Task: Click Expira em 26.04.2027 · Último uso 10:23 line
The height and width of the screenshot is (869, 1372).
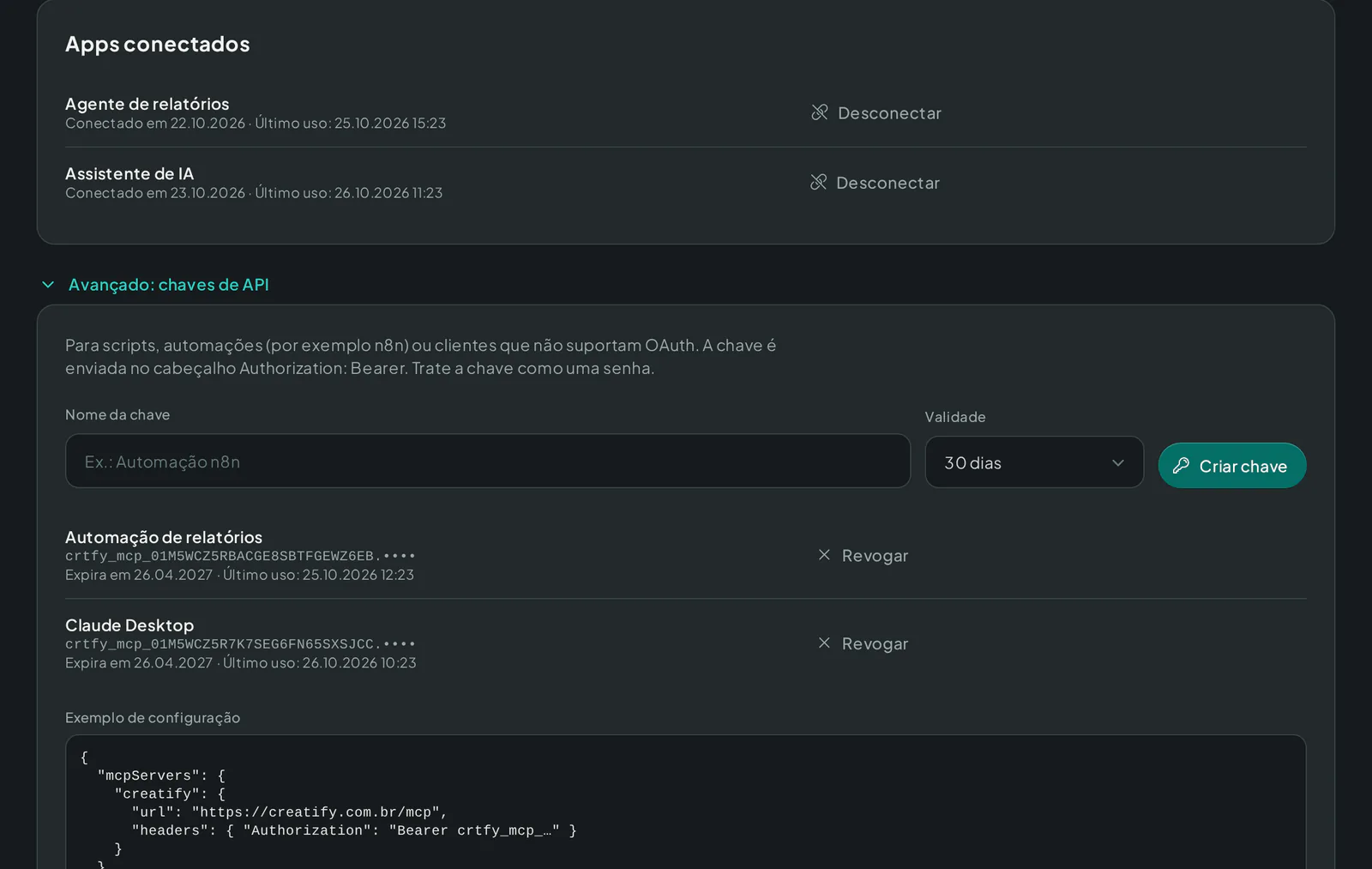Action: 241,663
